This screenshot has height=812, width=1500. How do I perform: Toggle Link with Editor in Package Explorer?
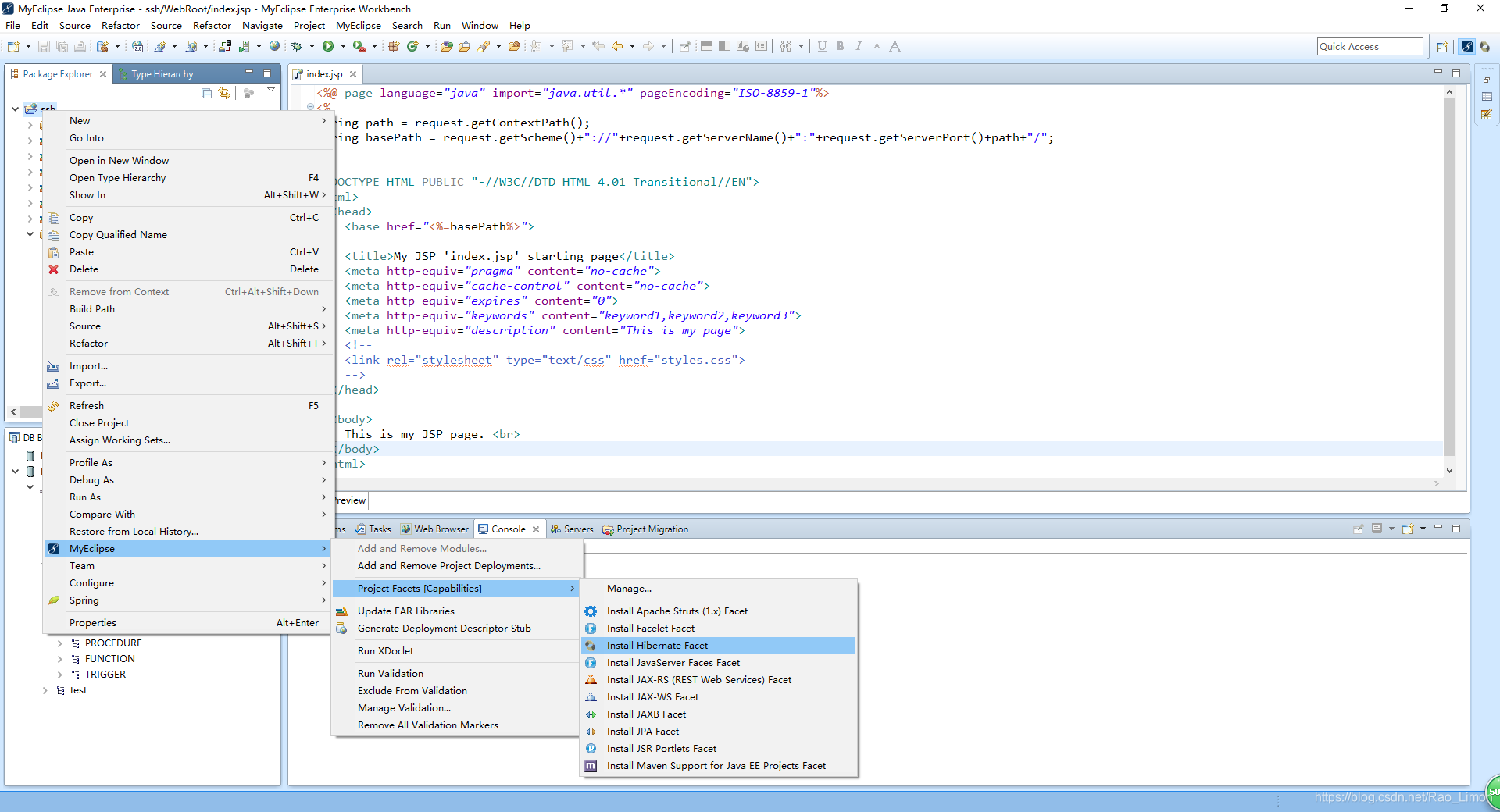[225, 94]
